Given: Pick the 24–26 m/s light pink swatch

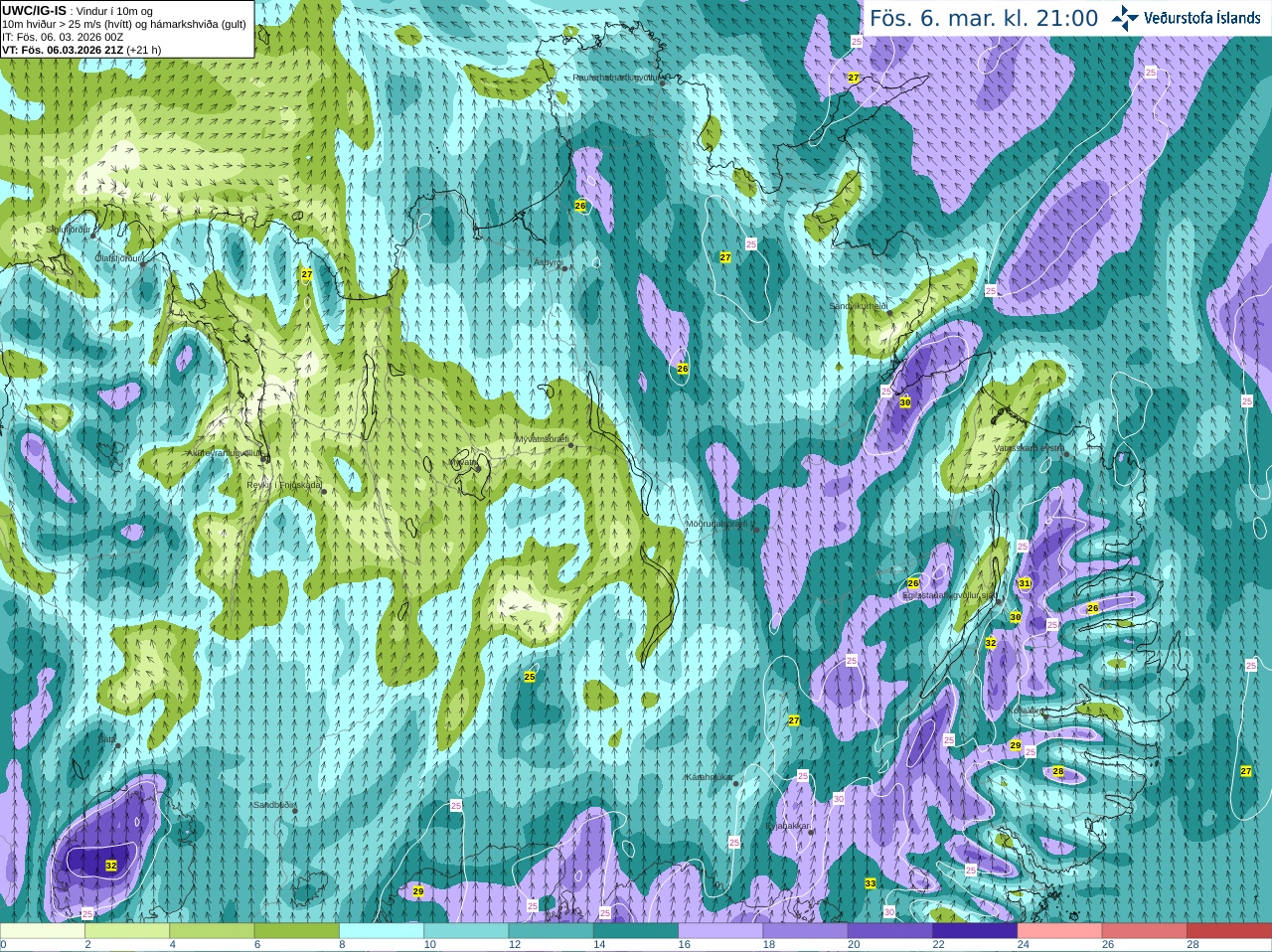Looking at the screenshot, I should coord(1060,931).
